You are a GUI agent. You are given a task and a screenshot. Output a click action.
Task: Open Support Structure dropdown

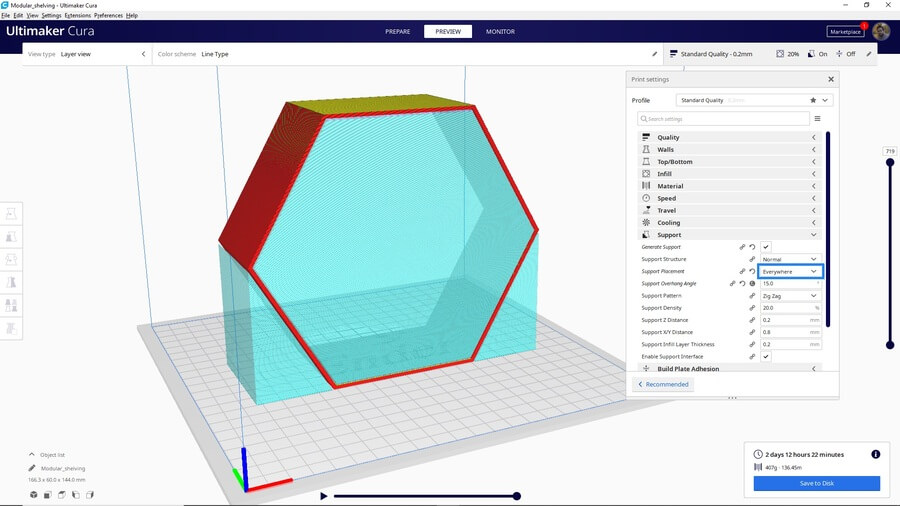tap(791, 259)
